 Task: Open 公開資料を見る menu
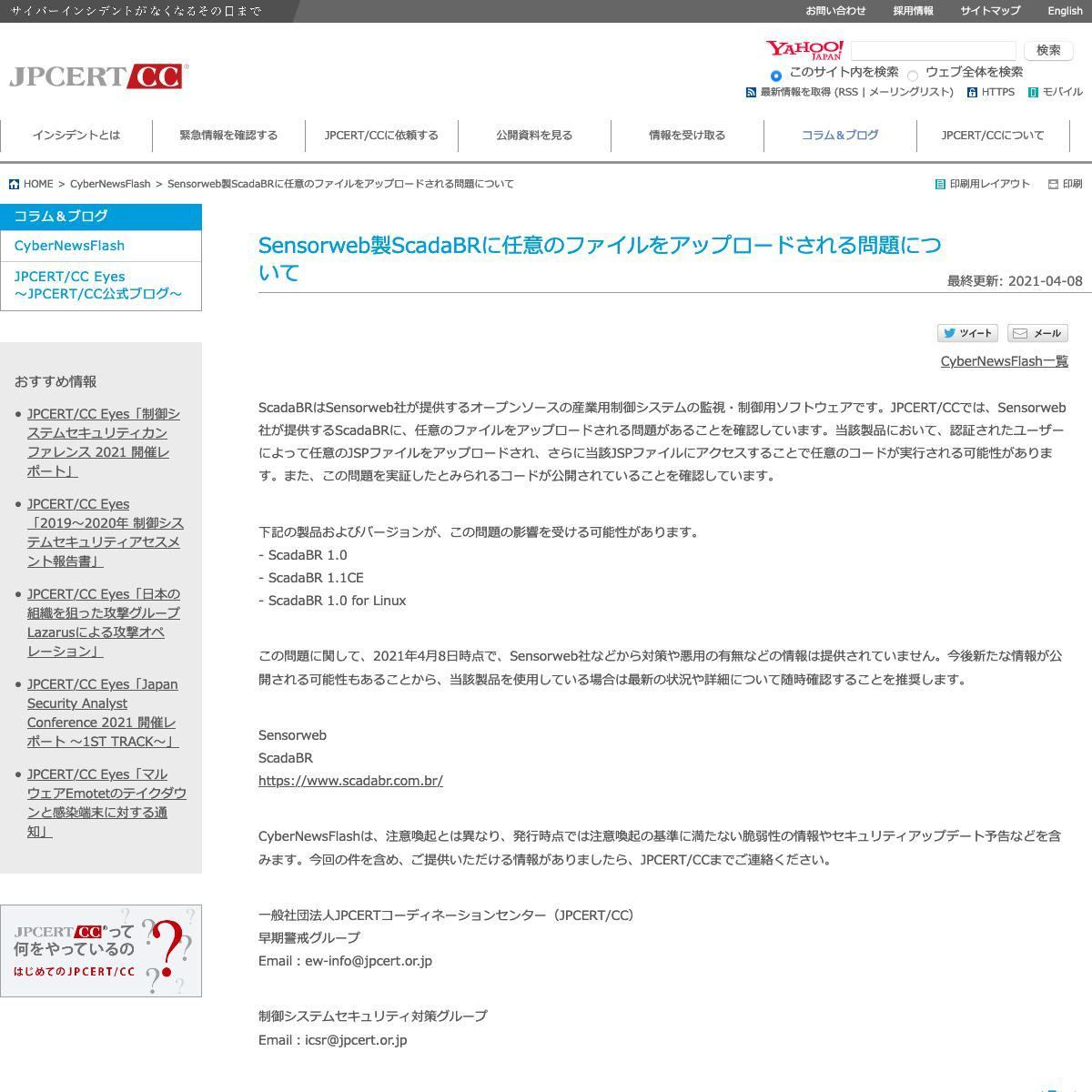pyautogui.click(x=534, y=136)
